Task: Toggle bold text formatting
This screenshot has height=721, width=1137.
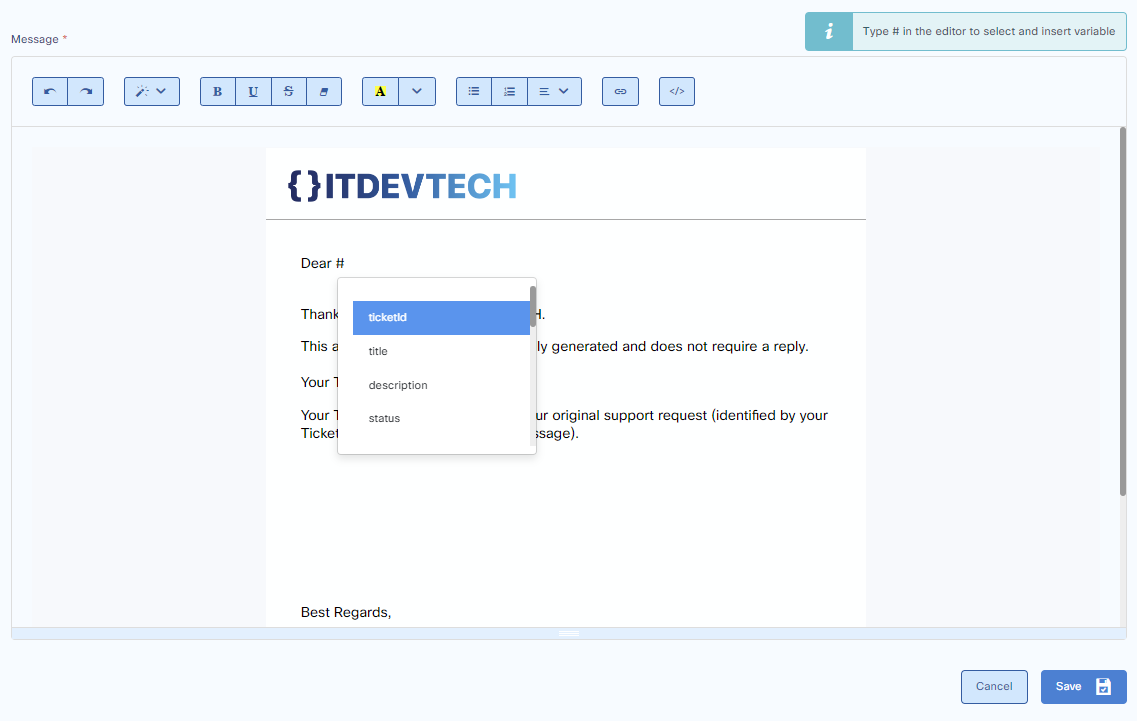Action: tap(218, 91)
